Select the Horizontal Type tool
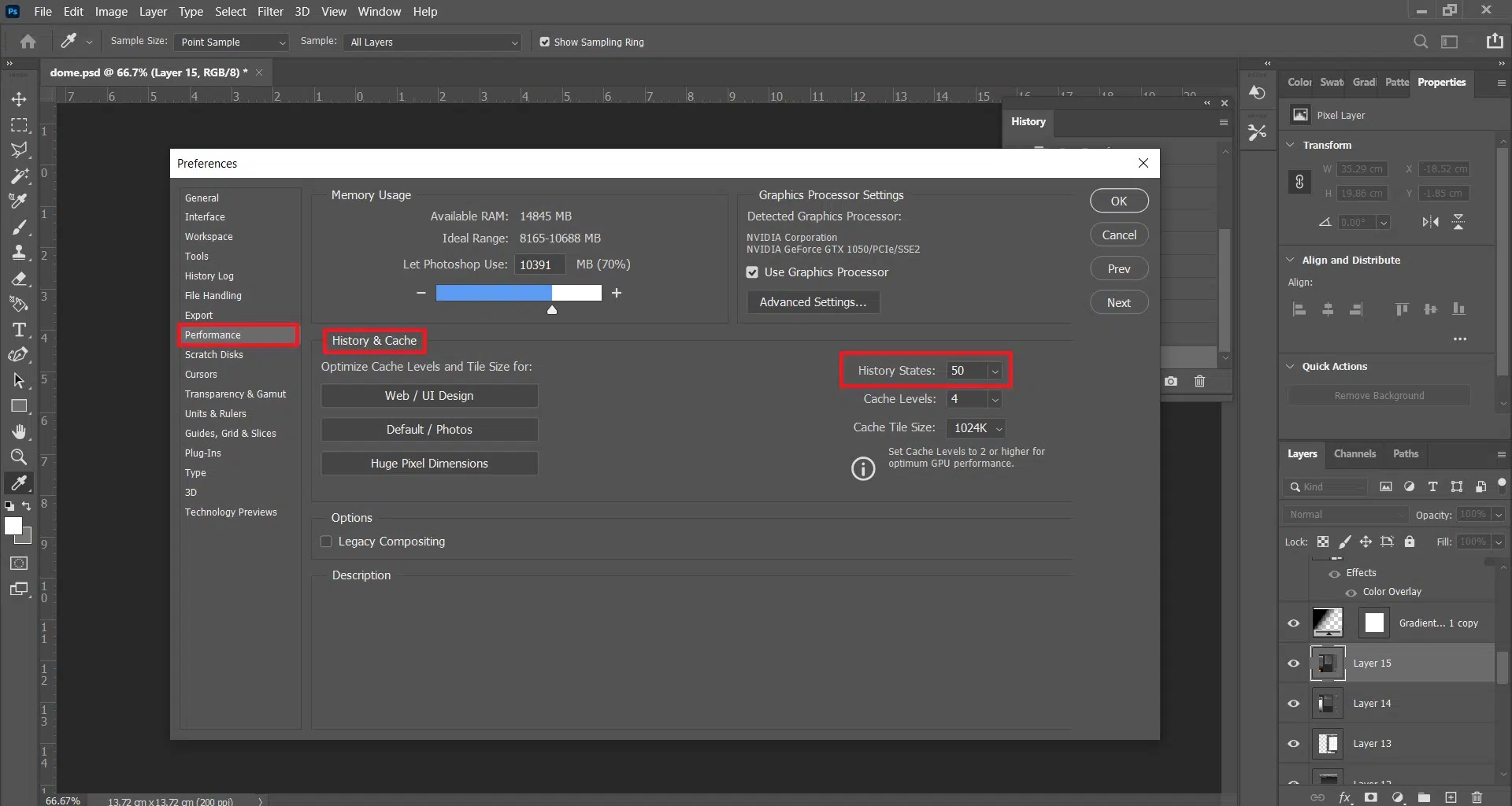 tap(19, 330)
